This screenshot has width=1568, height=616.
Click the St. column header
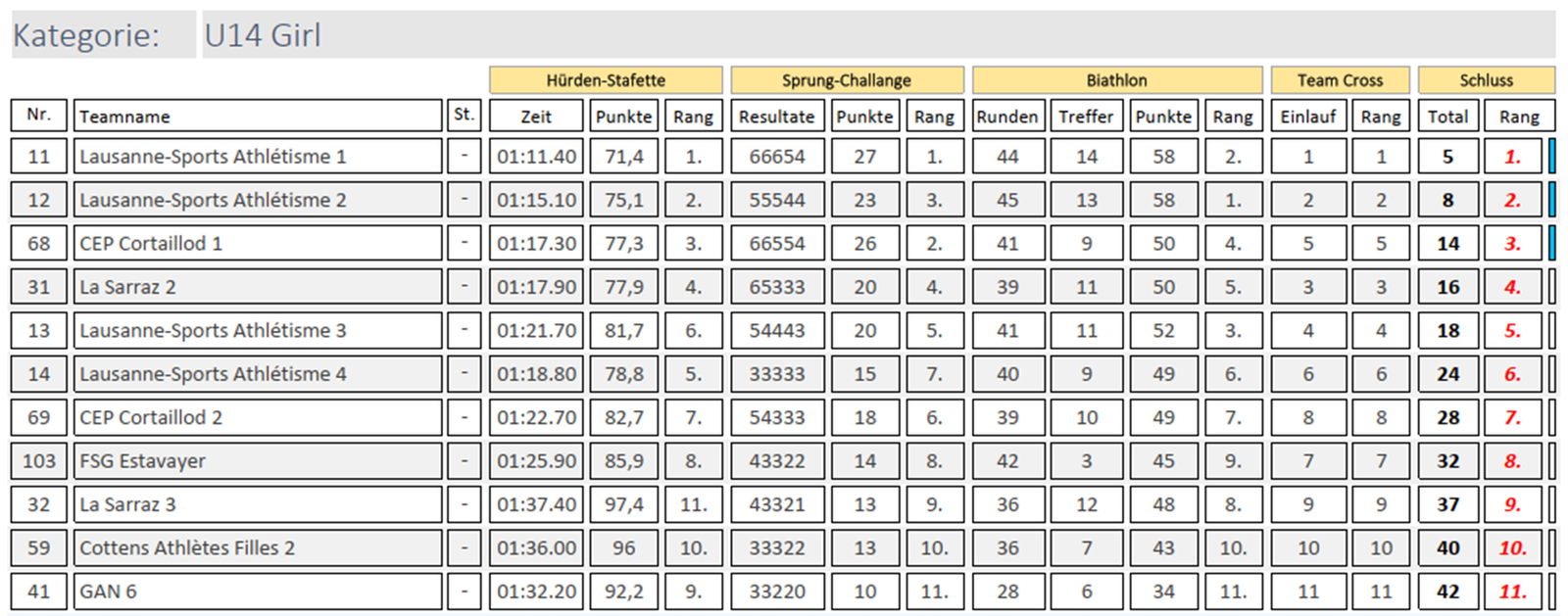coord(464,115)
